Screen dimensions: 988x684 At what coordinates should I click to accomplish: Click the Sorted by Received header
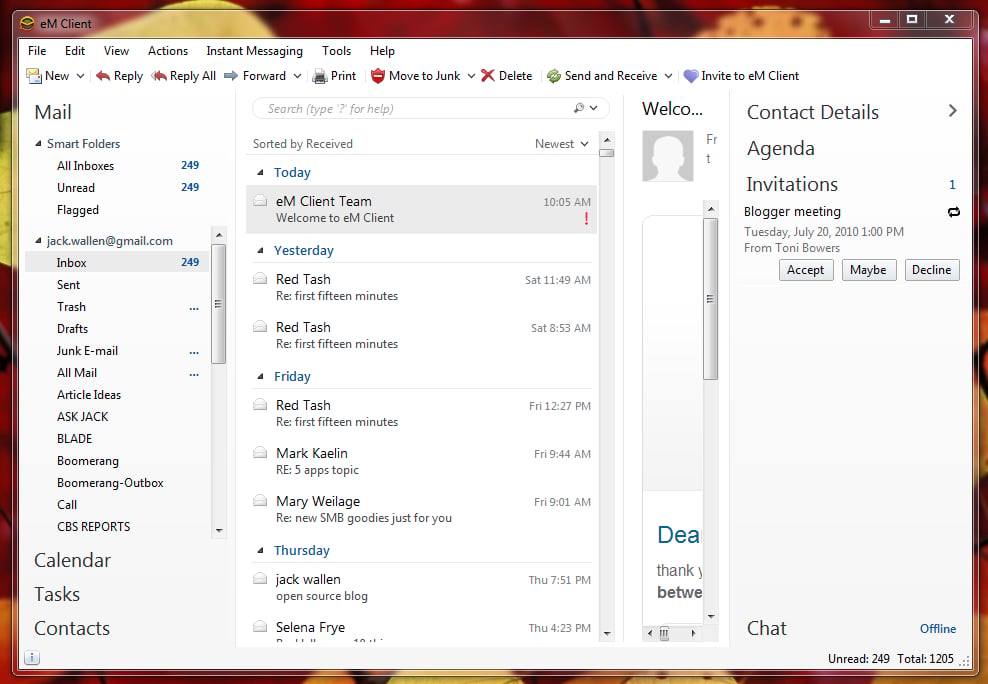click(302, 144)
